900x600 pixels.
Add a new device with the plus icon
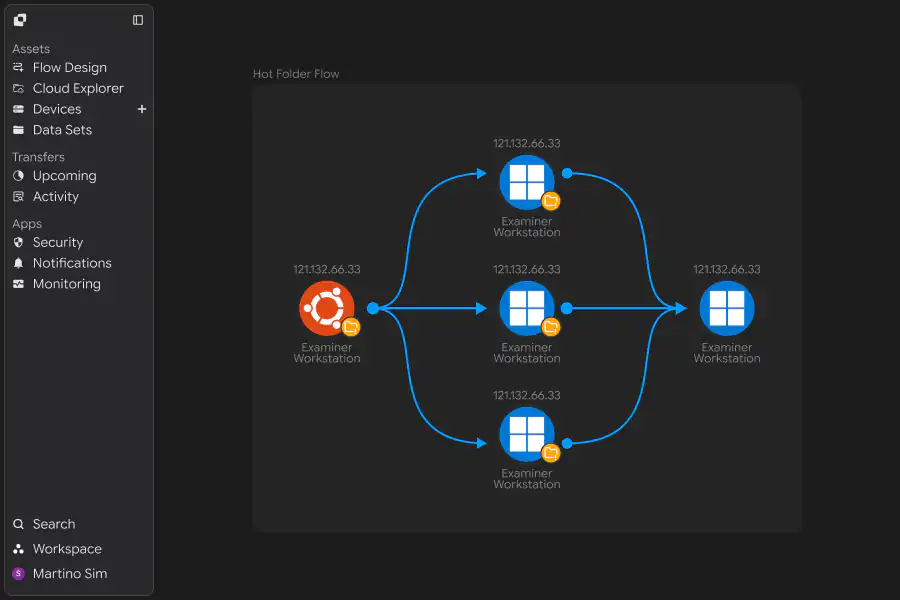click(142, 109)
